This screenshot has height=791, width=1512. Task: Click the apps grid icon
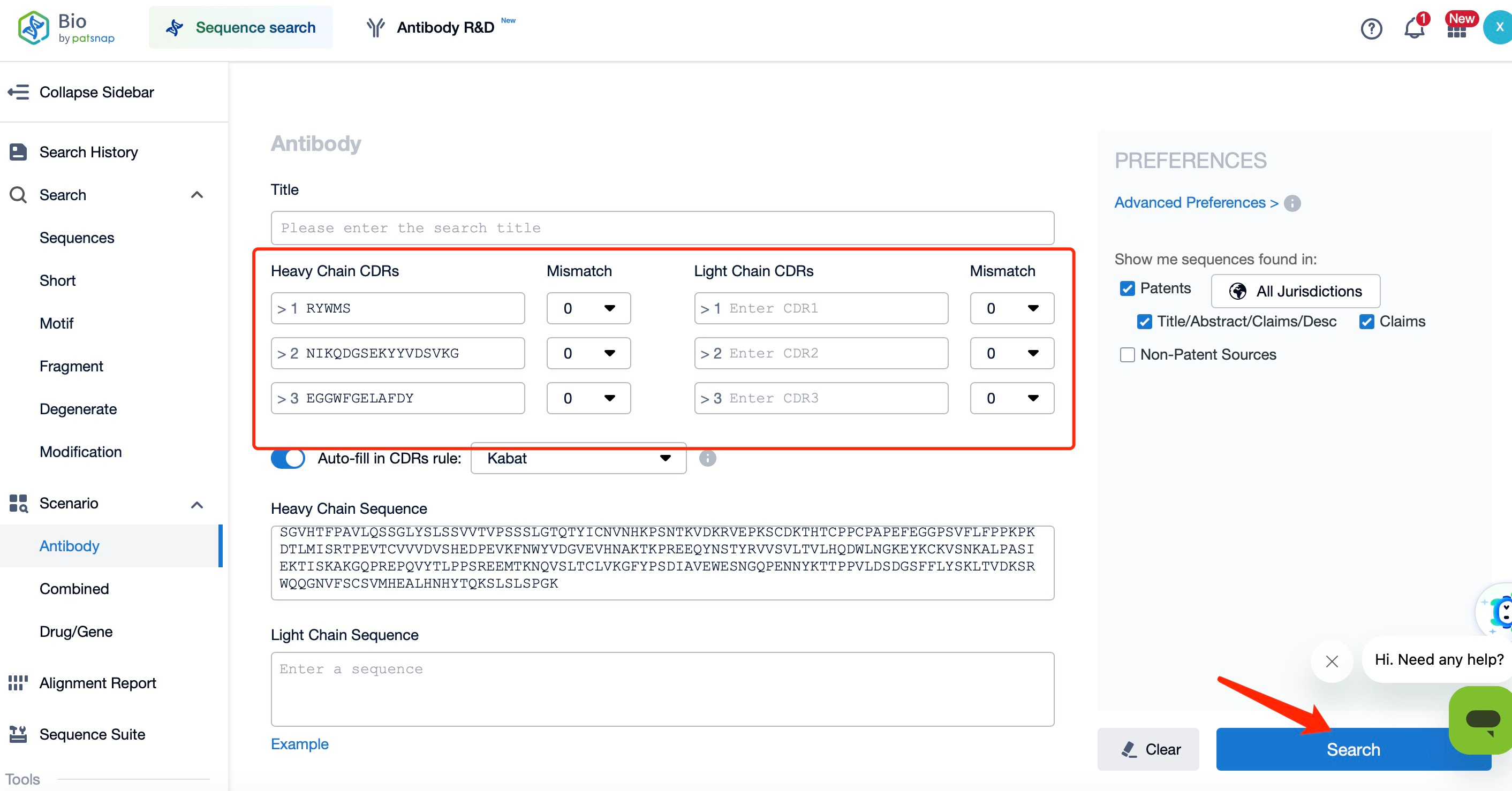click(1456, 28)
